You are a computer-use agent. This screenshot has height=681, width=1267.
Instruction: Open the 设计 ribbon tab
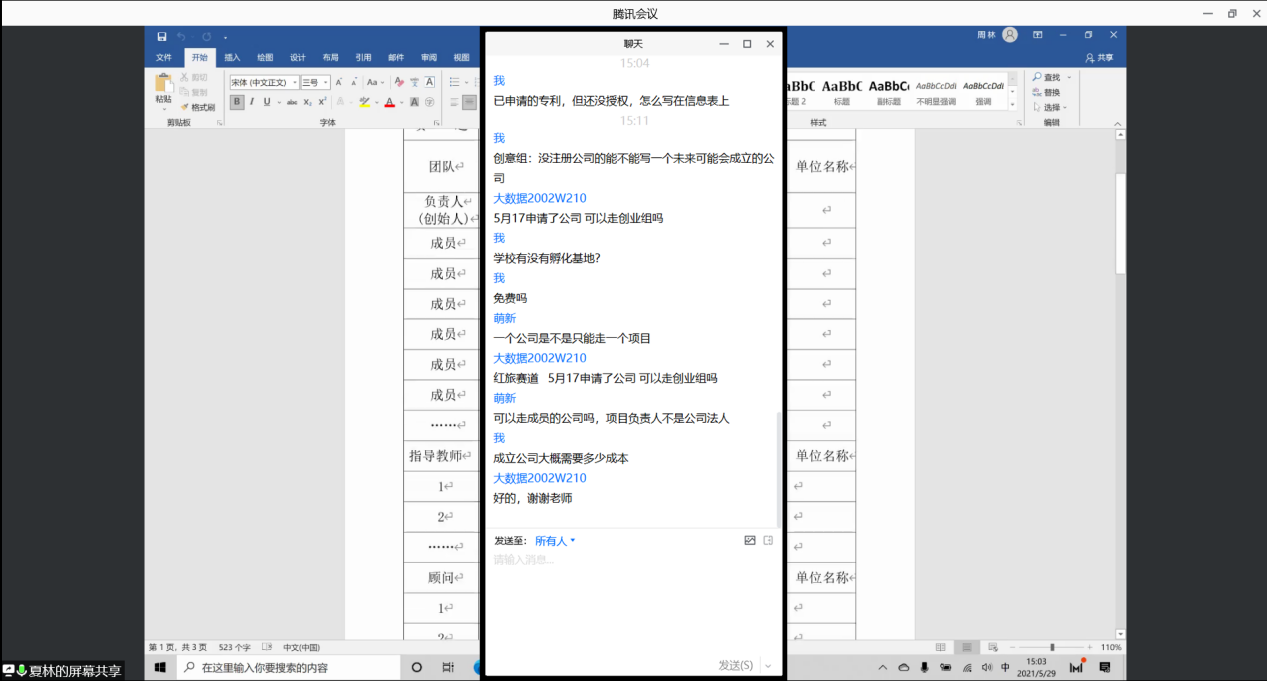pyautogui.click(x=297, y=57)
